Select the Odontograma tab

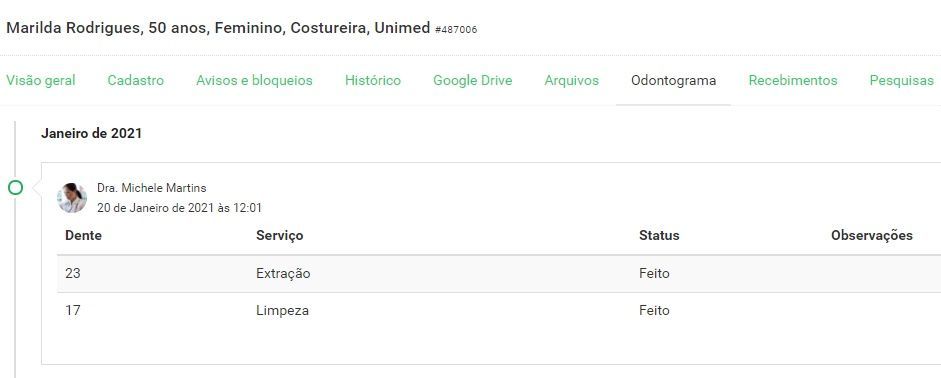(673, 80)
